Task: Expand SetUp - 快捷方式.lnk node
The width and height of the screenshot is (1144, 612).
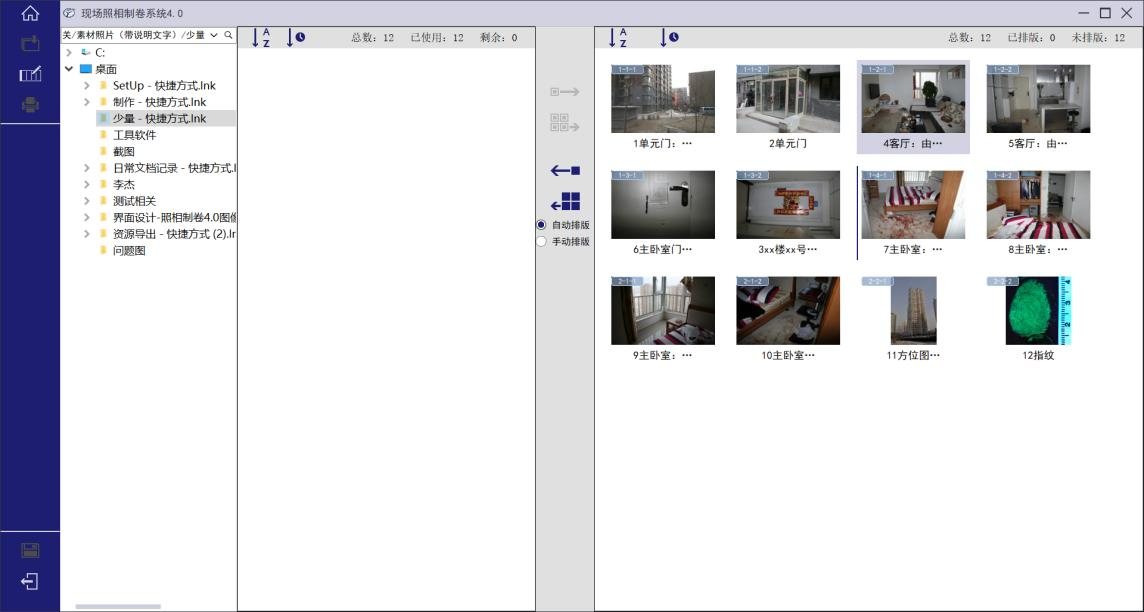Action: pos(86,85)
